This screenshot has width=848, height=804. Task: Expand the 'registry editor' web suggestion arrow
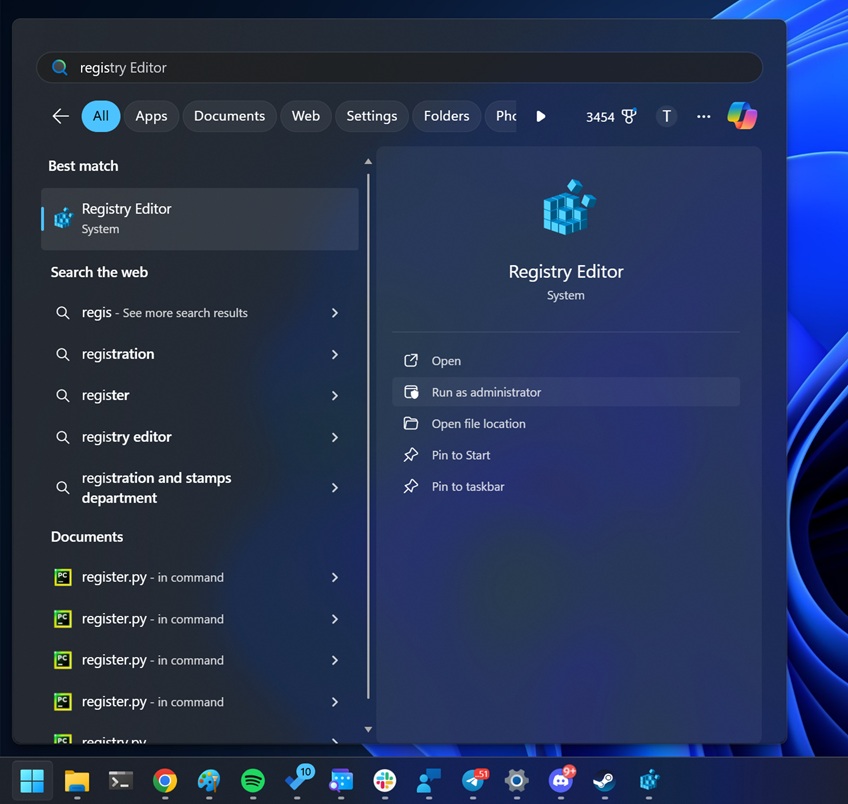click(335, 437)
